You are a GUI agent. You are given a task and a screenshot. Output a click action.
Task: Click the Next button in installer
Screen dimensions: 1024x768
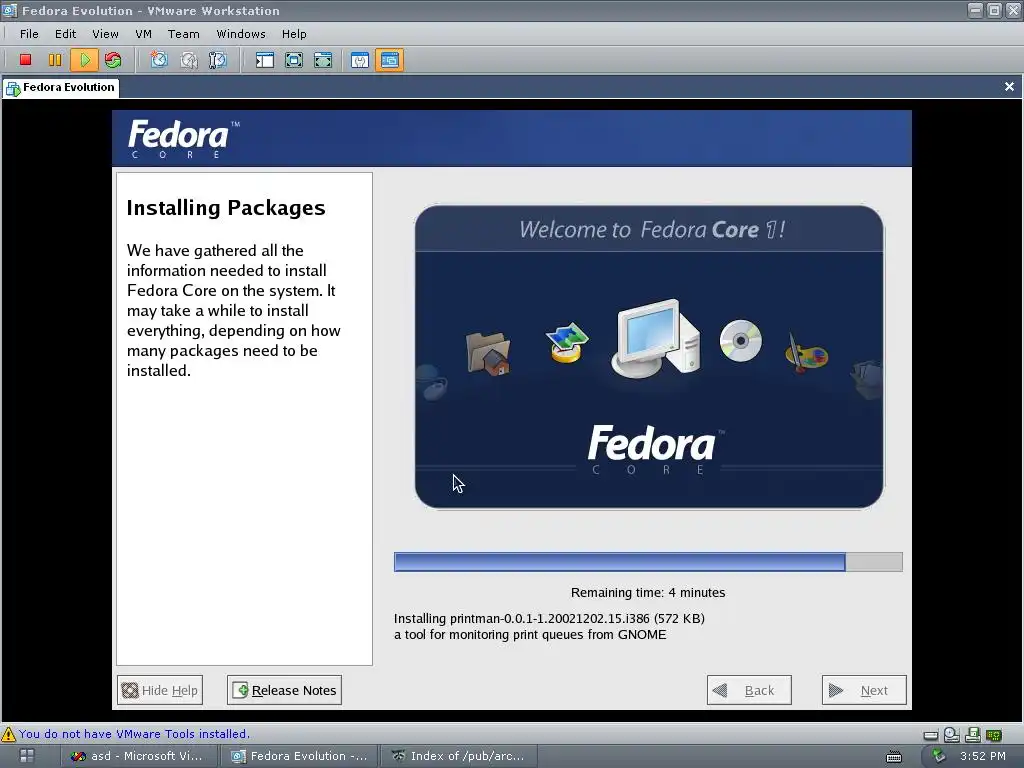click(864, 690)
